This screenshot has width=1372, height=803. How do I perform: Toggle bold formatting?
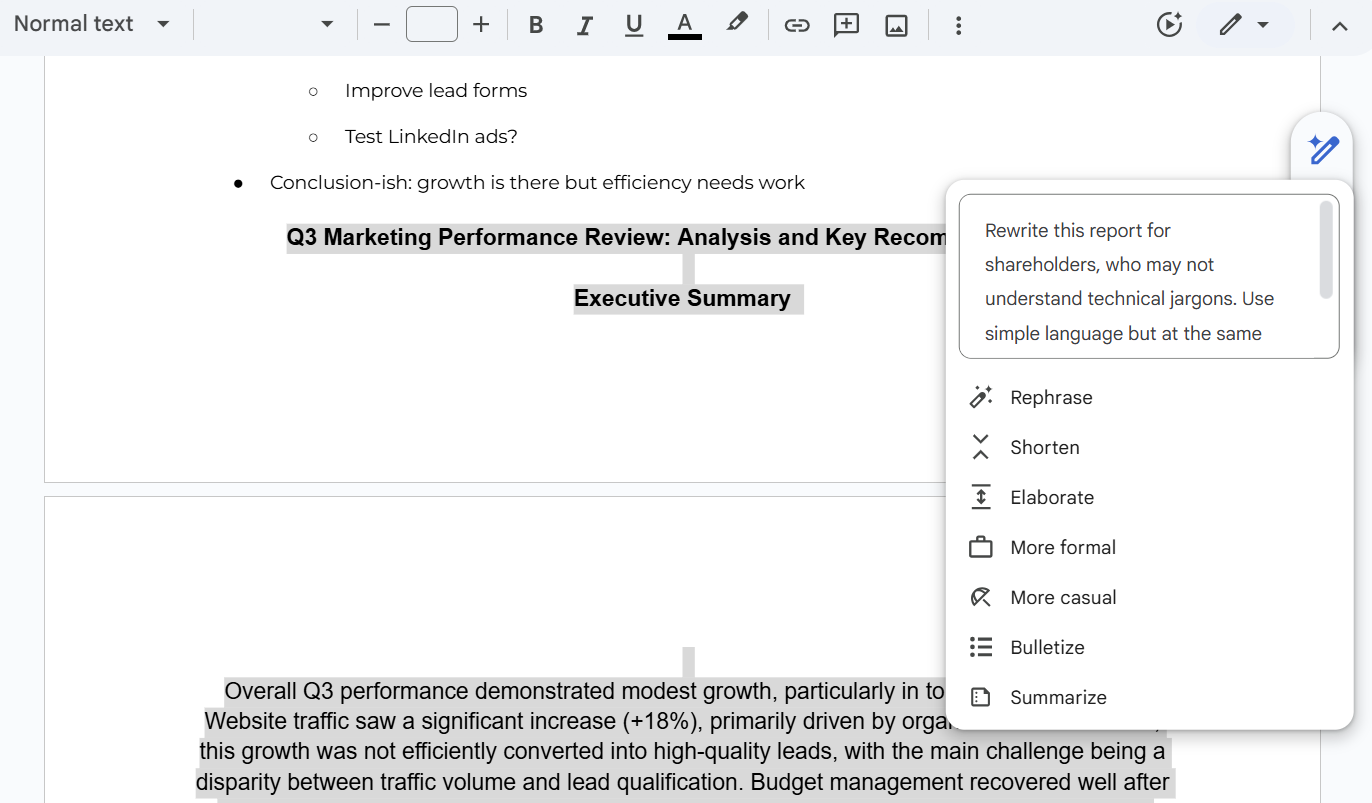(536, 25)
